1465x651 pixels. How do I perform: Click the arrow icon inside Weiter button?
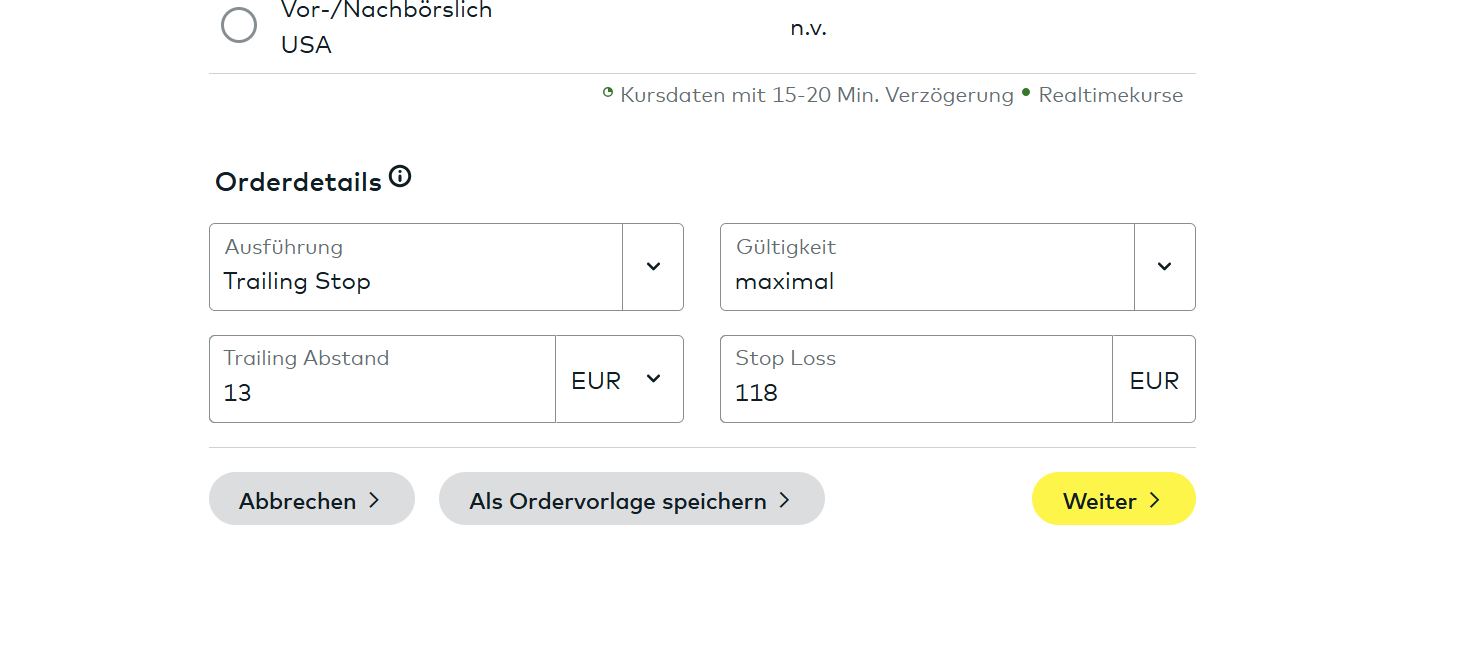point(1155,500)
